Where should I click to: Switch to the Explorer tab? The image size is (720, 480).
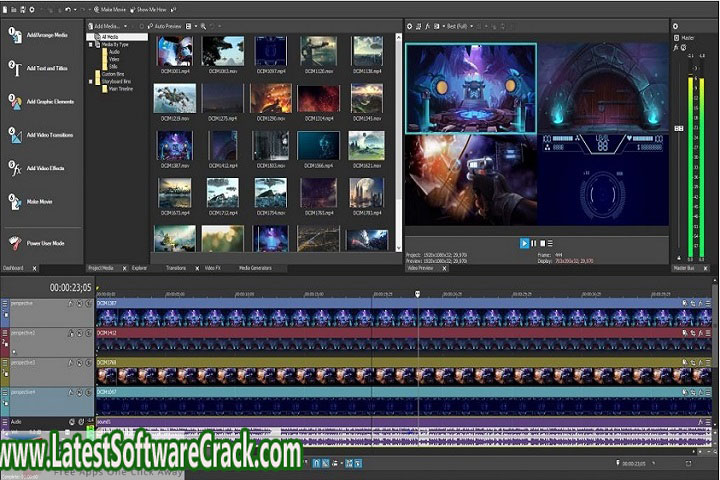click(x=140, y=268)
